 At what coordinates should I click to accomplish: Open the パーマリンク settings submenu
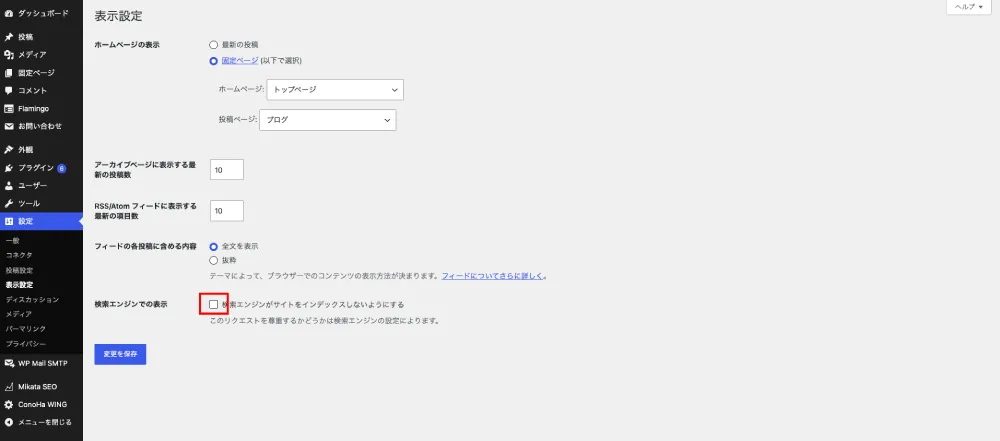coord(26,329)
